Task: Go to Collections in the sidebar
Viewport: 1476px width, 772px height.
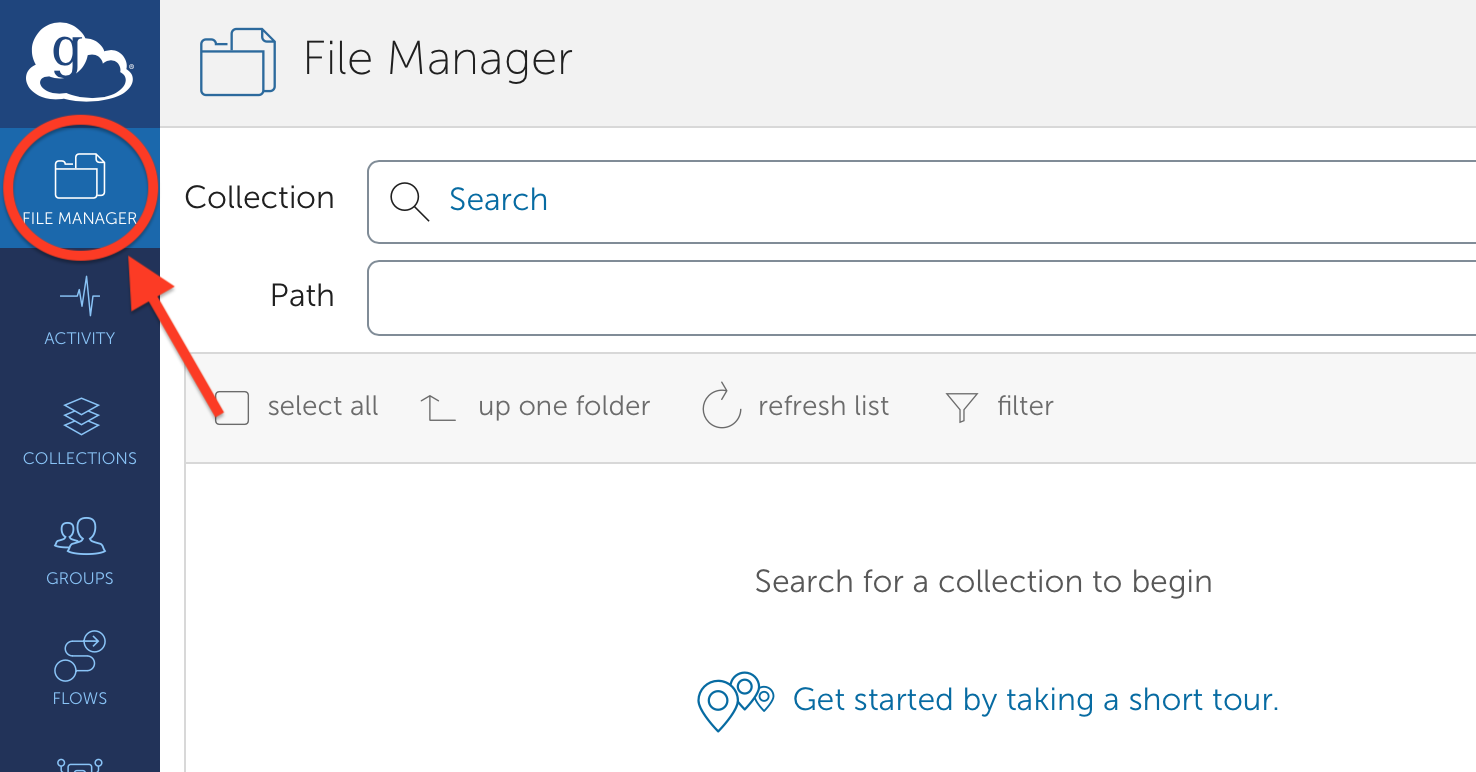Action: (x=79, y=430)
